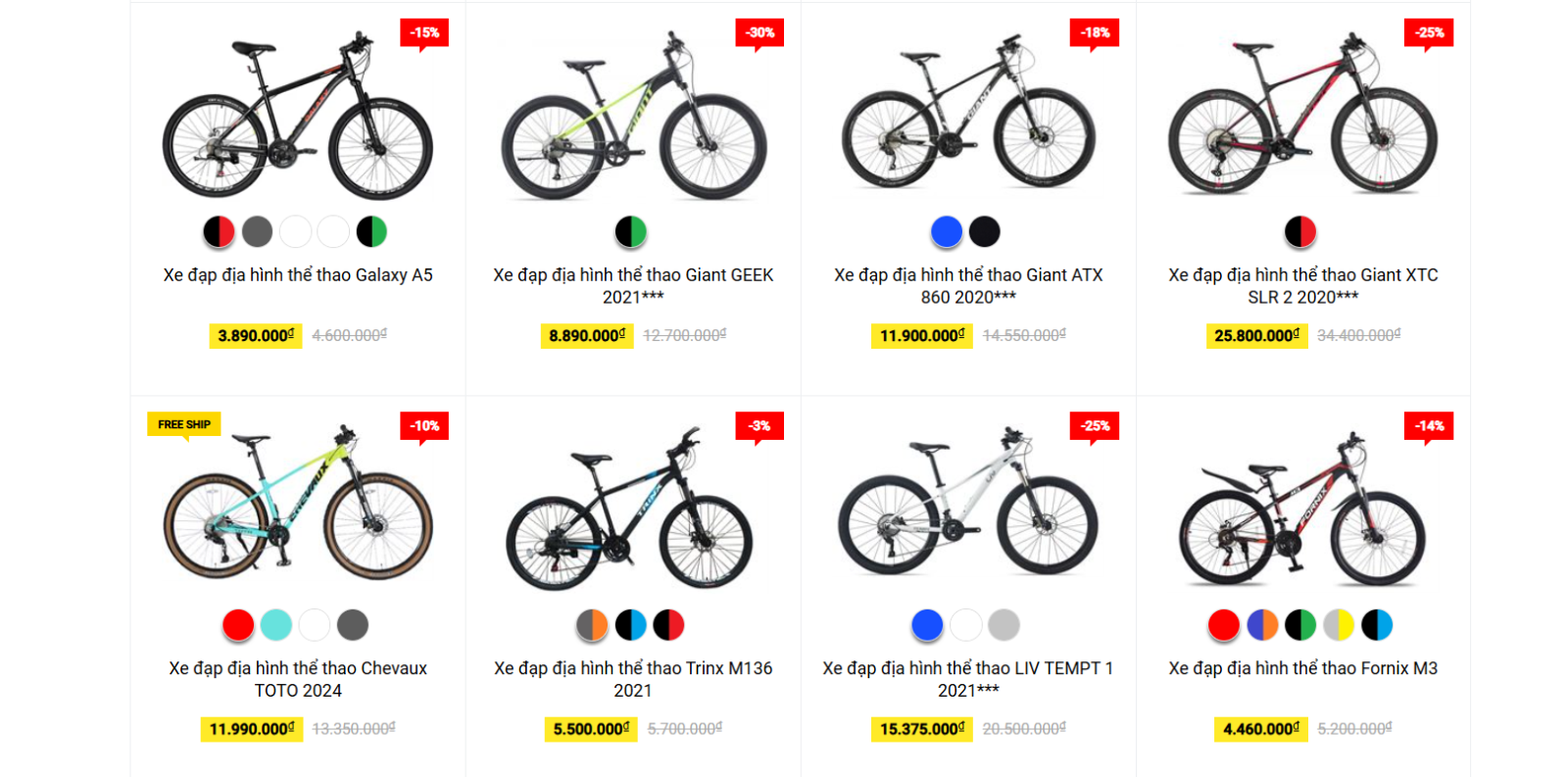Click Trinx M136 2021 product name
This screenshot has width=1568, height=777.
coord(633,679)
